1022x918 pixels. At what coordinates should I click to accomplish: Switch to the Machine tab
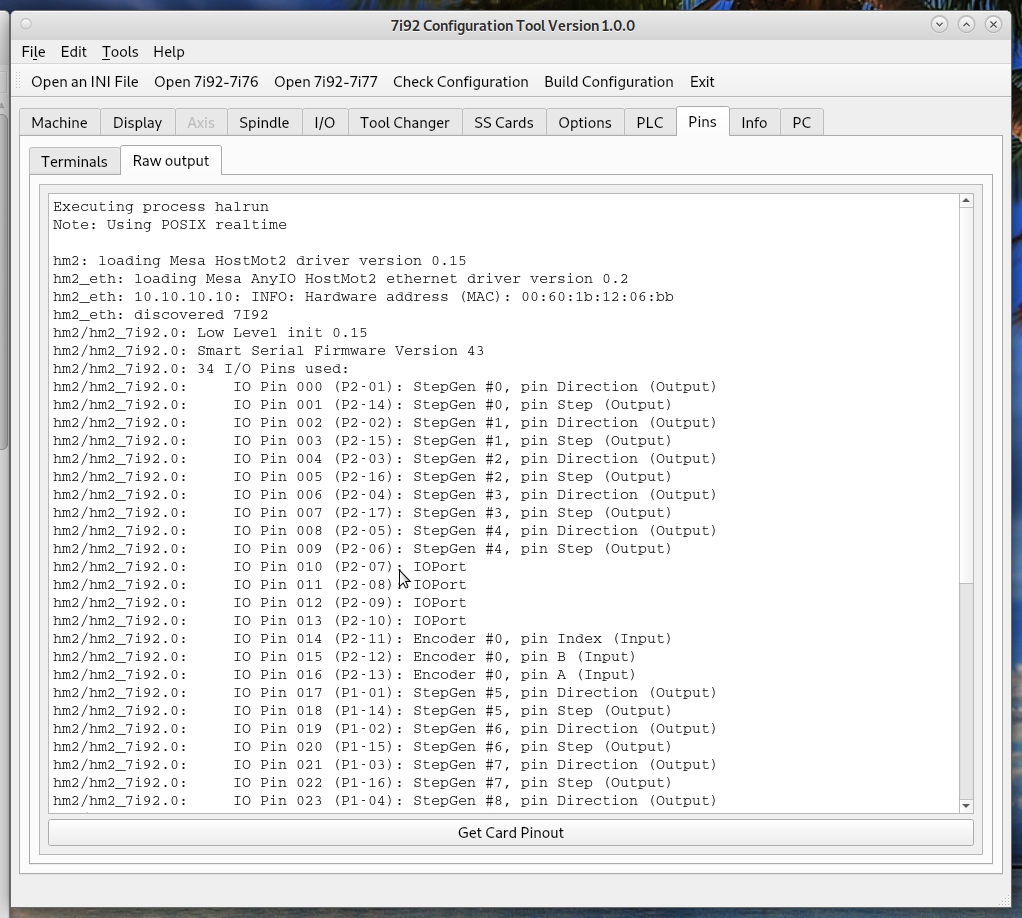[59, 123]
